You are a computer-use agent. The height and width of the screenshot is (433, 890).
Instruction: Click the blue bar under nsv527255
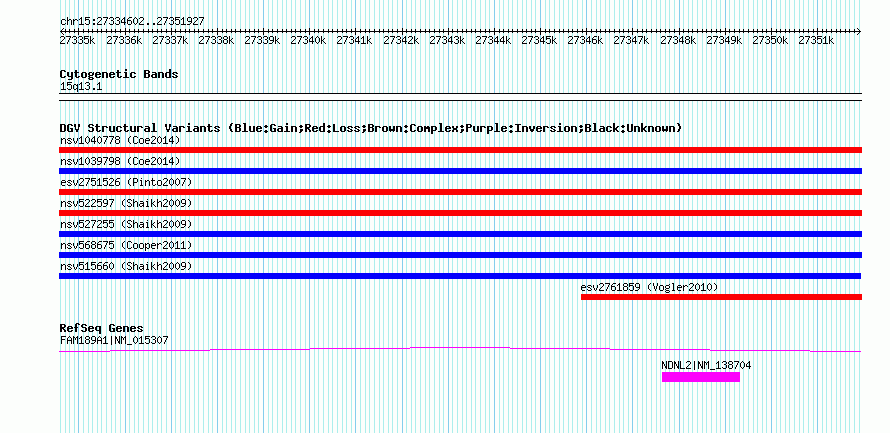point(460,234)
